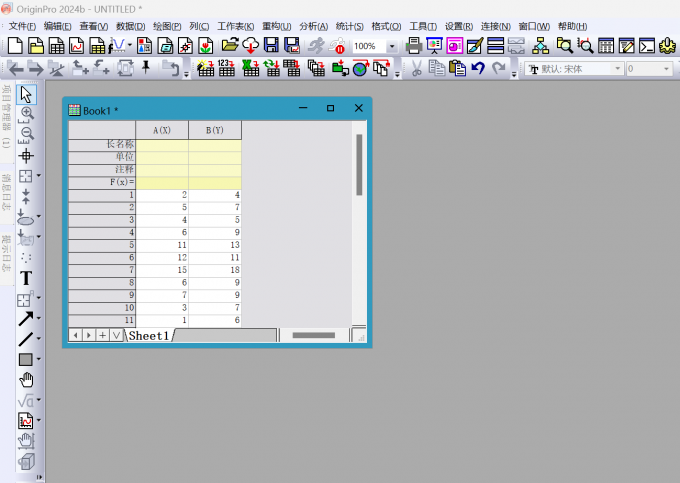The image size is (680, 483).
Task: Expand the Arrow tool flyout arrow
Action: coord(39,318)
